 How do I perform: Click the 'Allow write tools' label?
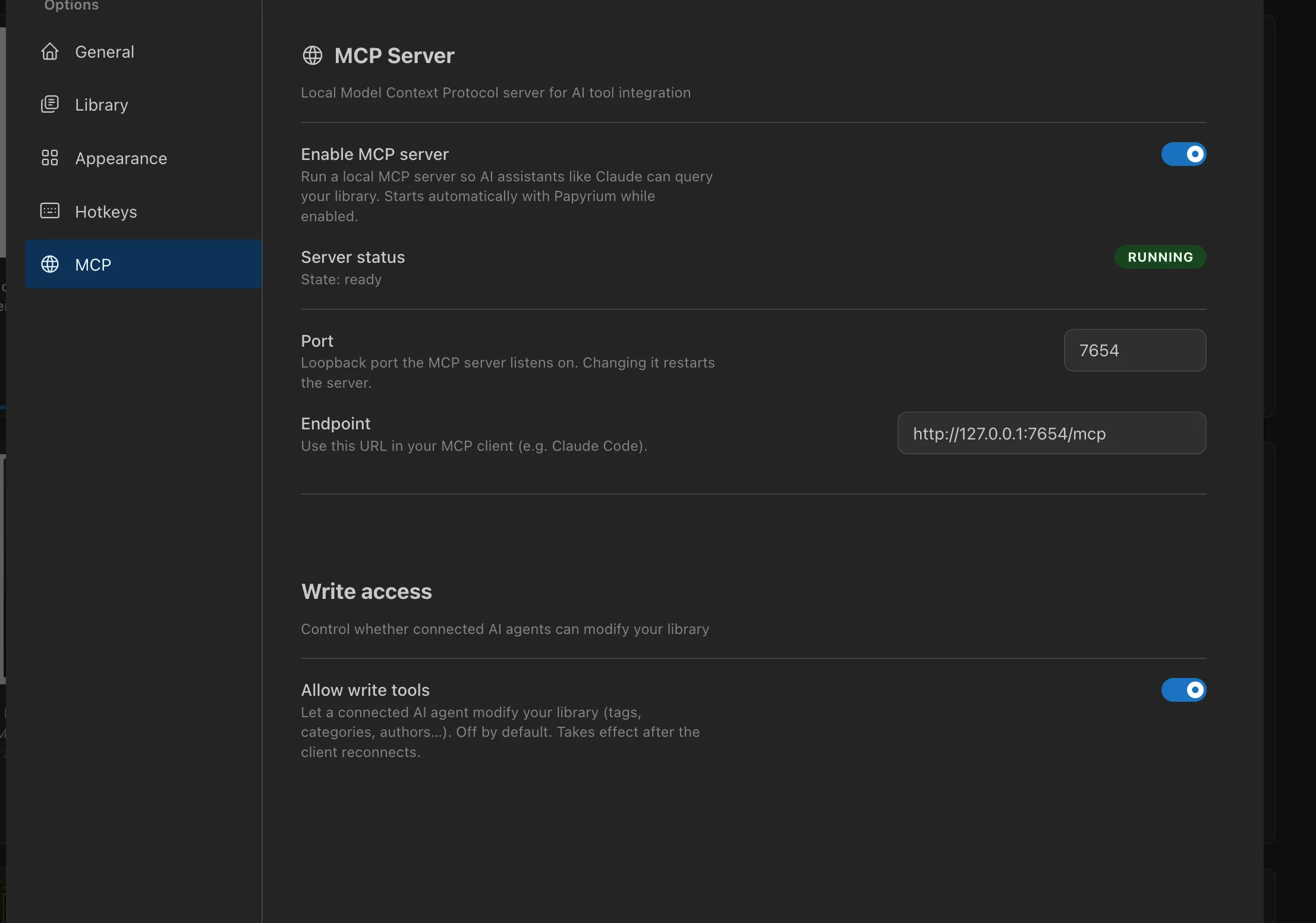click(x=365, y=690)
